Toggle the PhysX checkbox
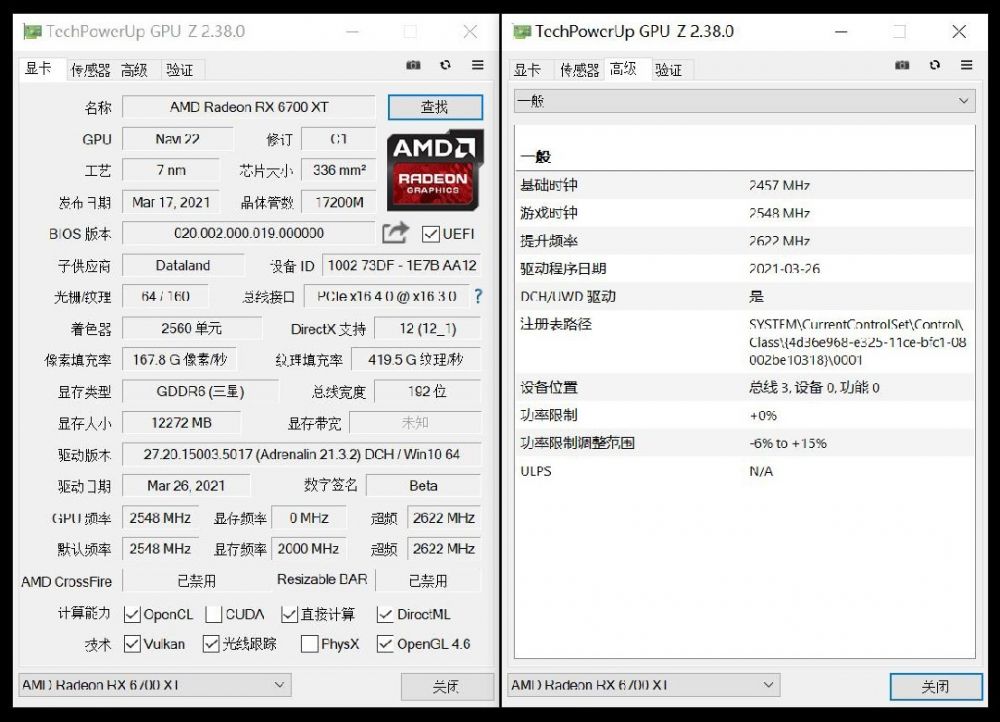Viewport: 1000px width, 722px height. point(309,644)
